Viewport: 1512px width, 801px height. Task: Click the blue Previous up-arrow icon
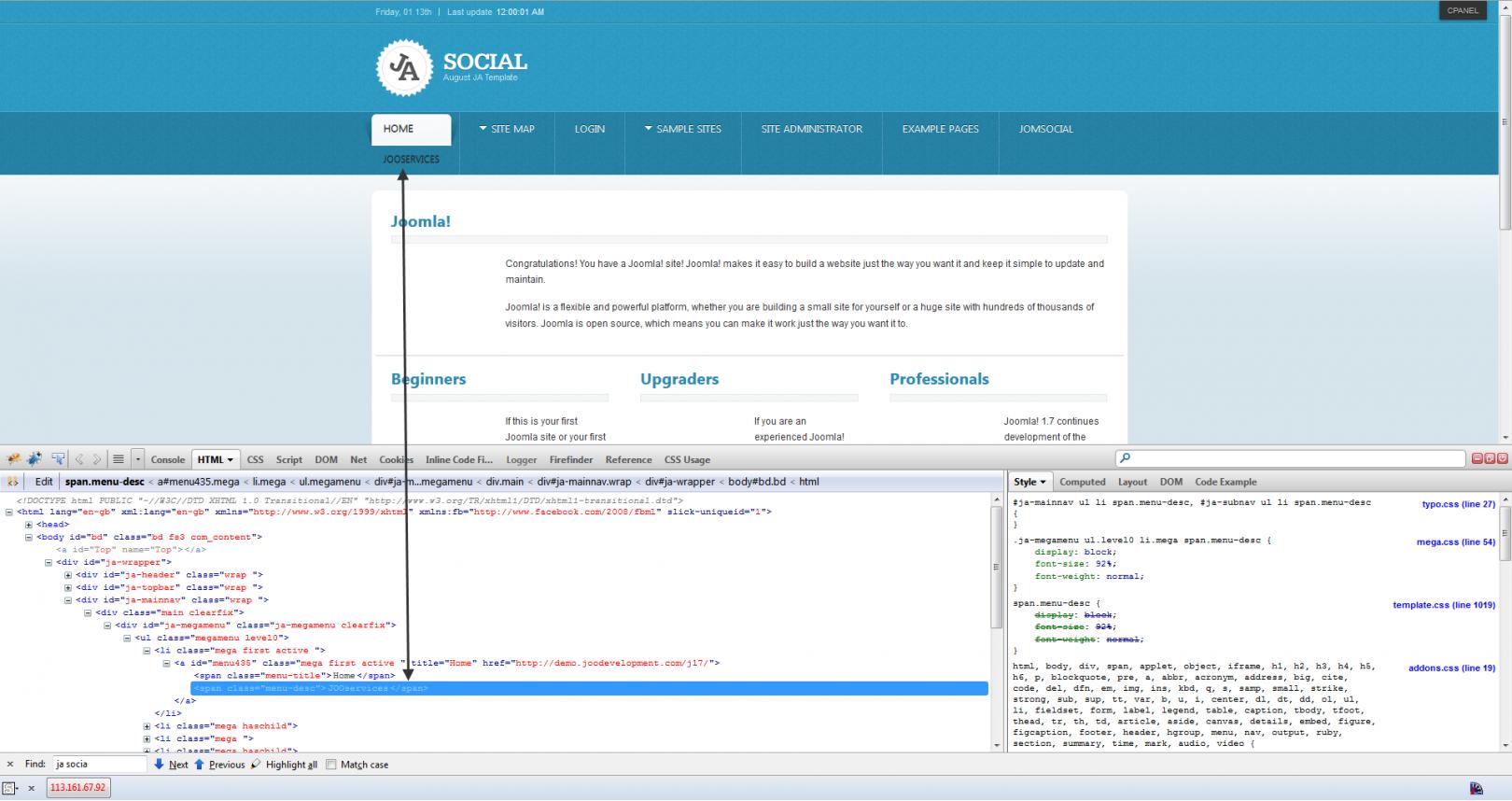[x=199, y=765]
